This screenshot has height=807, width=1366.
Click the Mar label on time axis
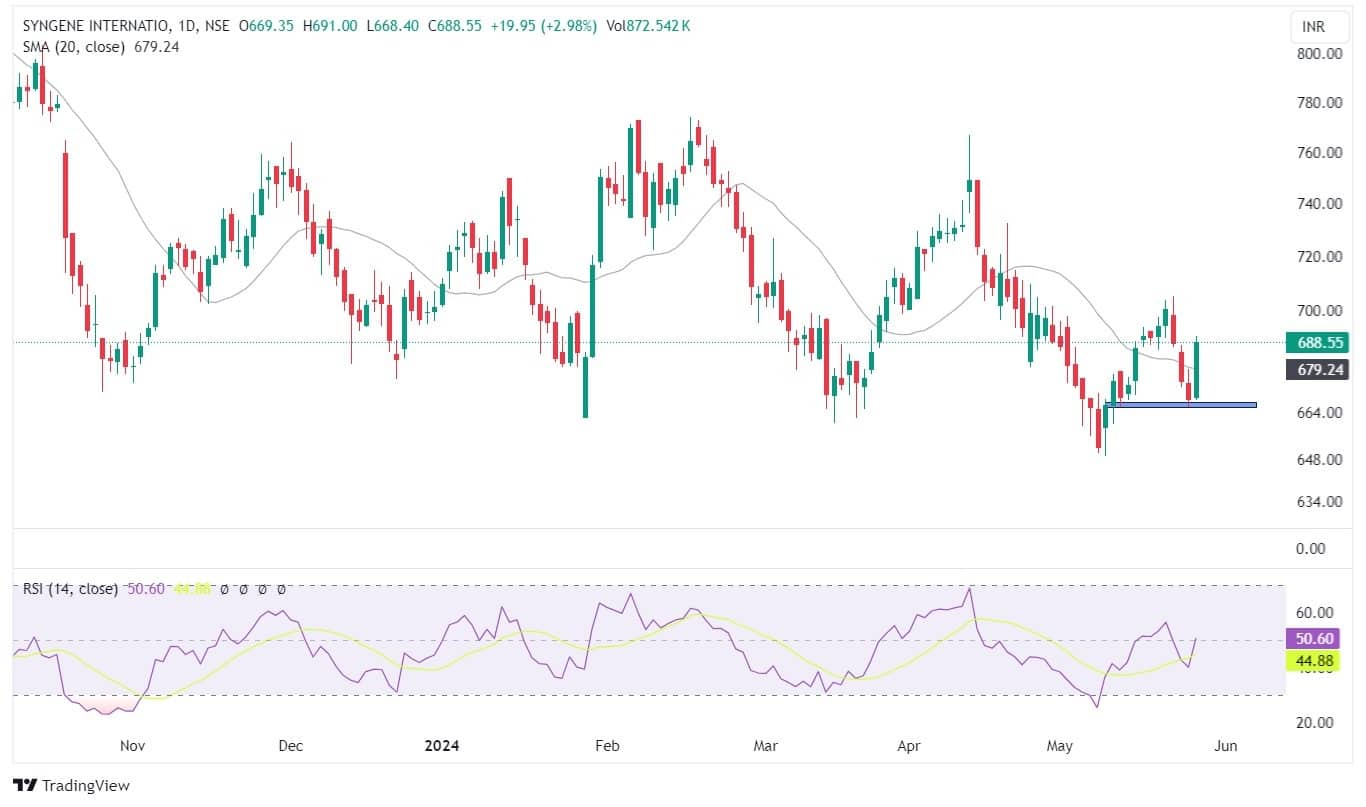[765, 746]
